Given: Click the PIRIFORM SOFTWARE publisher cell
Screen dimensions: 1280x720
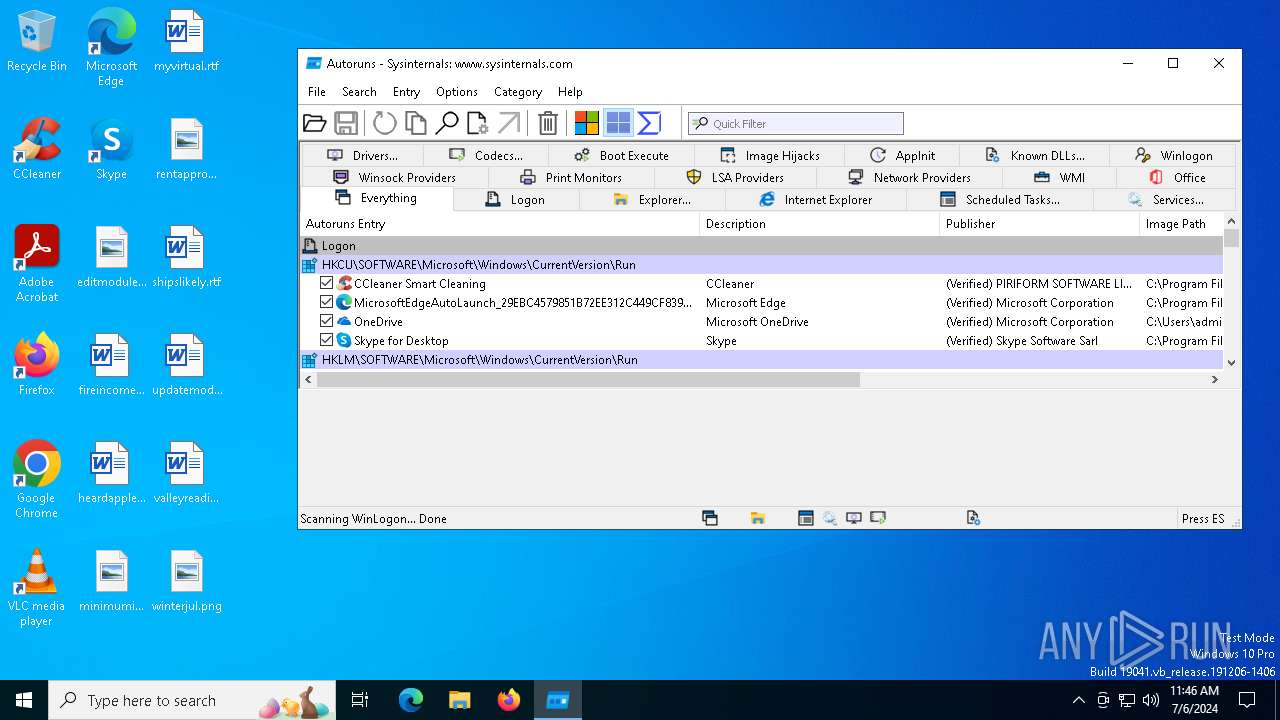Looking at the screenshot, I should [1039, 284].
